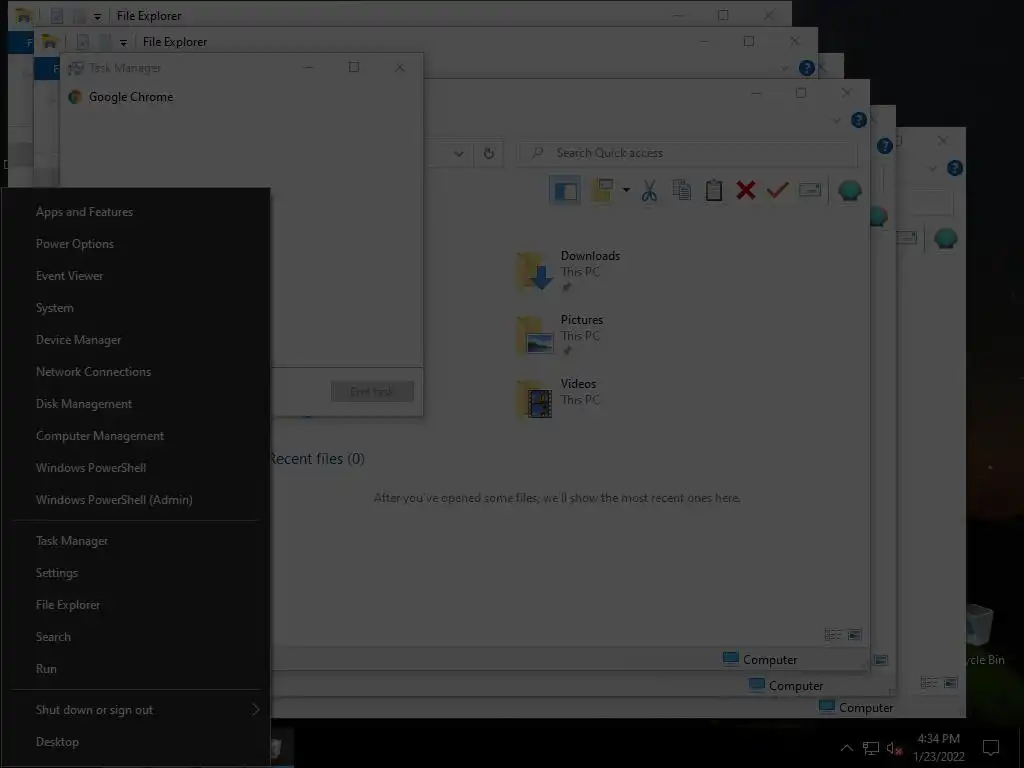Open the clock showing 4:34 PM
The image size is (1024, 768).
click(938, 747)
